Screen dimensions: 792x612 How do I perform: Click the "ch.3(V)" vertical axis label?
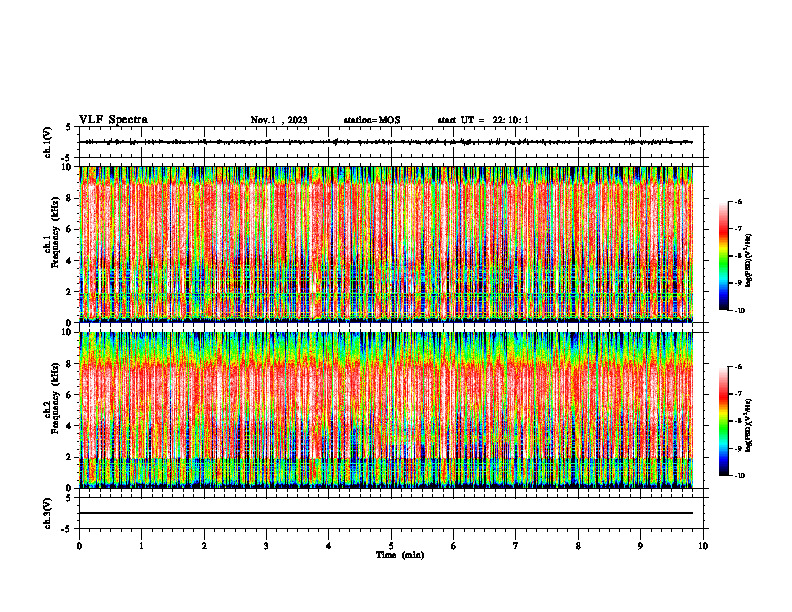point(48,513)
